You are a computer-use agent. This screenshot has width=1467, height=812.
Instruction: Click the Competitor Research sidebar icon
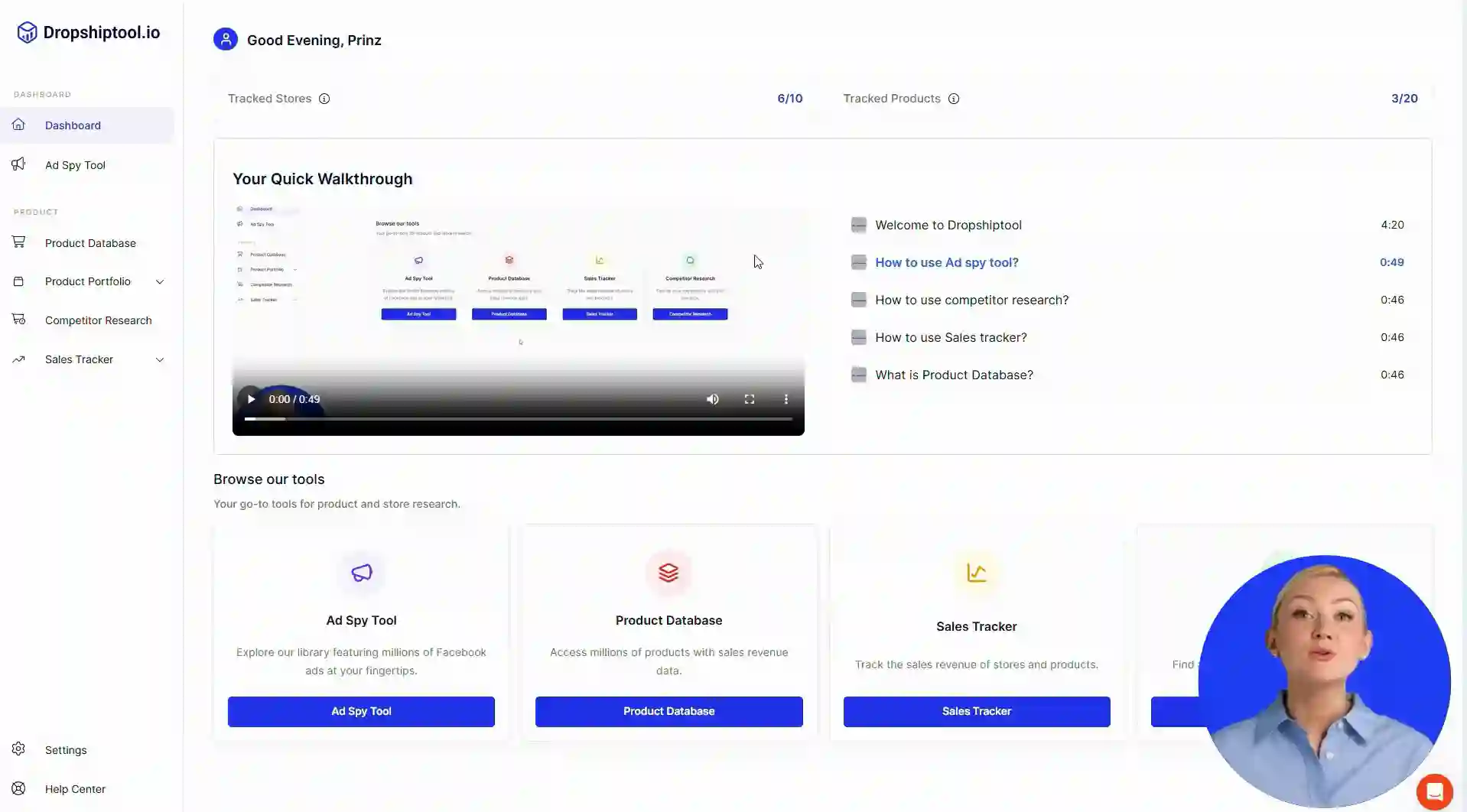19,320
